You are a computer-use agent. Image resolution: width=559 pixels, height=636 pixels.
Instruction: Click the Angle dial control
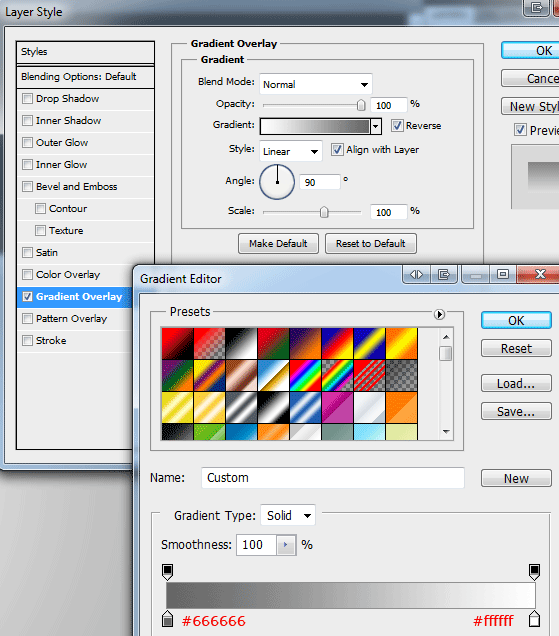[x=277, y=182]
